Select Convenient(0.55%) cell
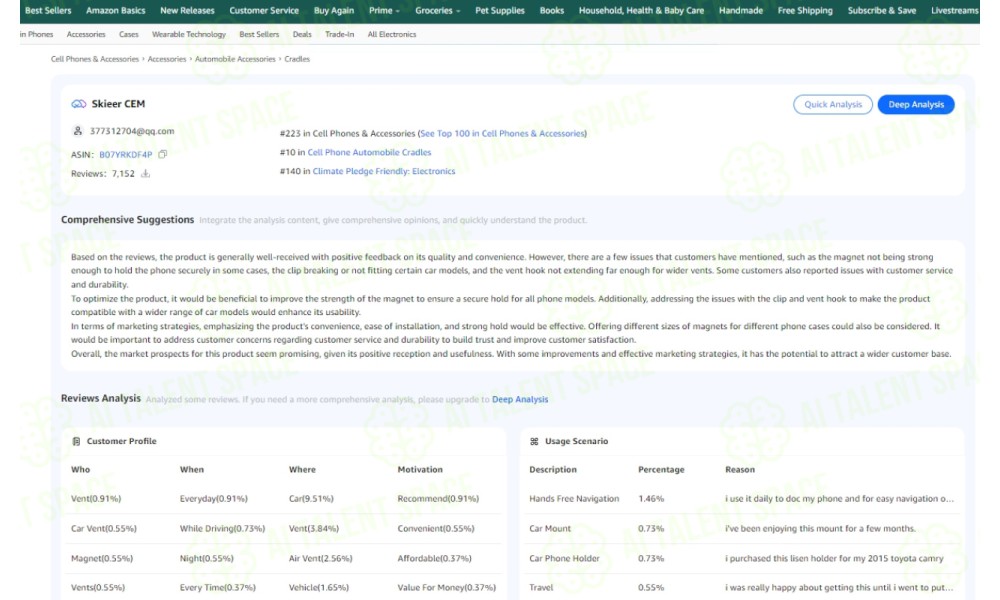The height and width of the screenshot is (600, 1000). pos(436,529)
